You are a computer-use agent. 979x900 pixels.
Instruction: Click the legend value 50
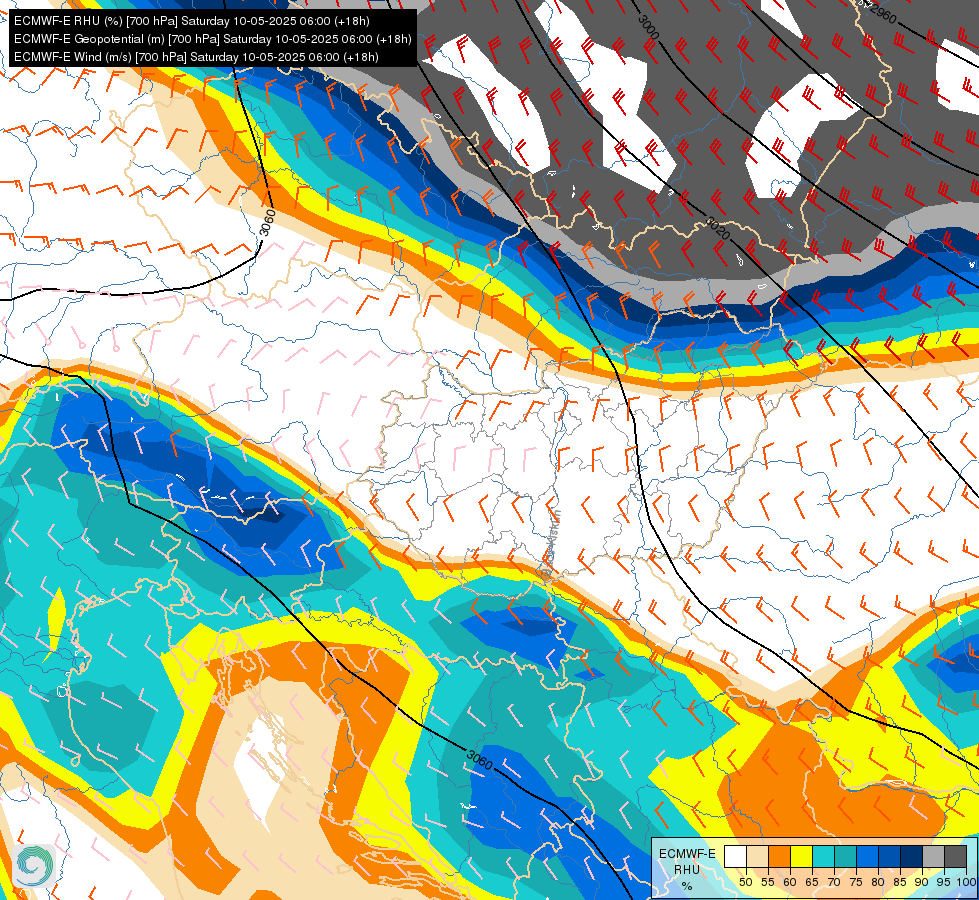pyautogui.click(x=745, y=882)
